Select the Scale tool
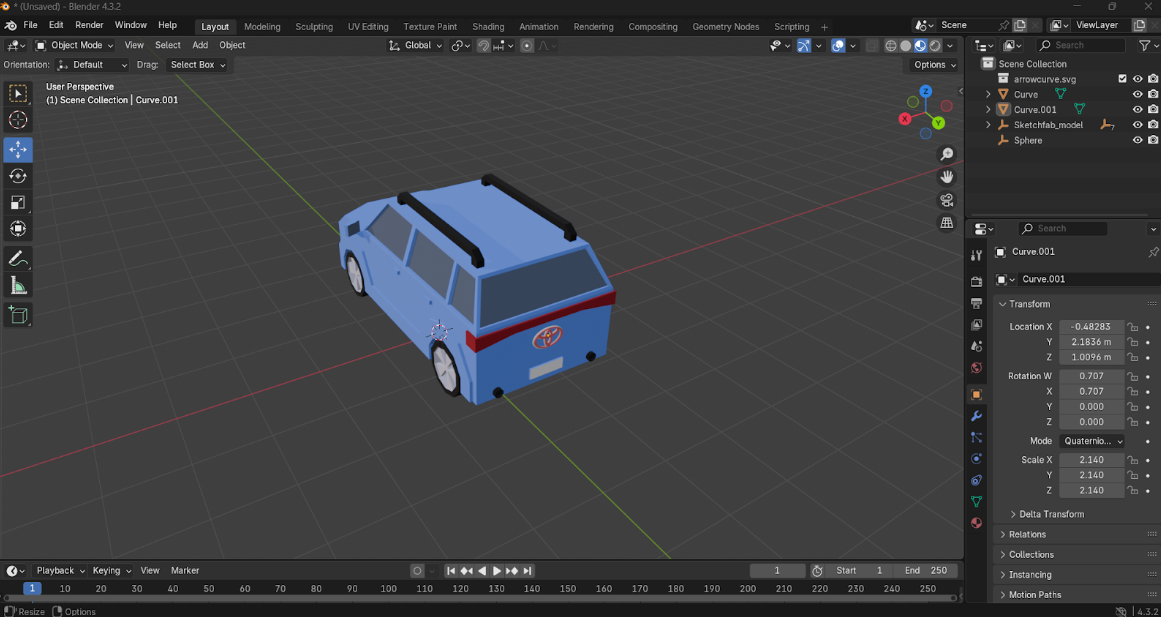Image resolution: width=1161 pixels, height=617 pixels. coord(18,202)
